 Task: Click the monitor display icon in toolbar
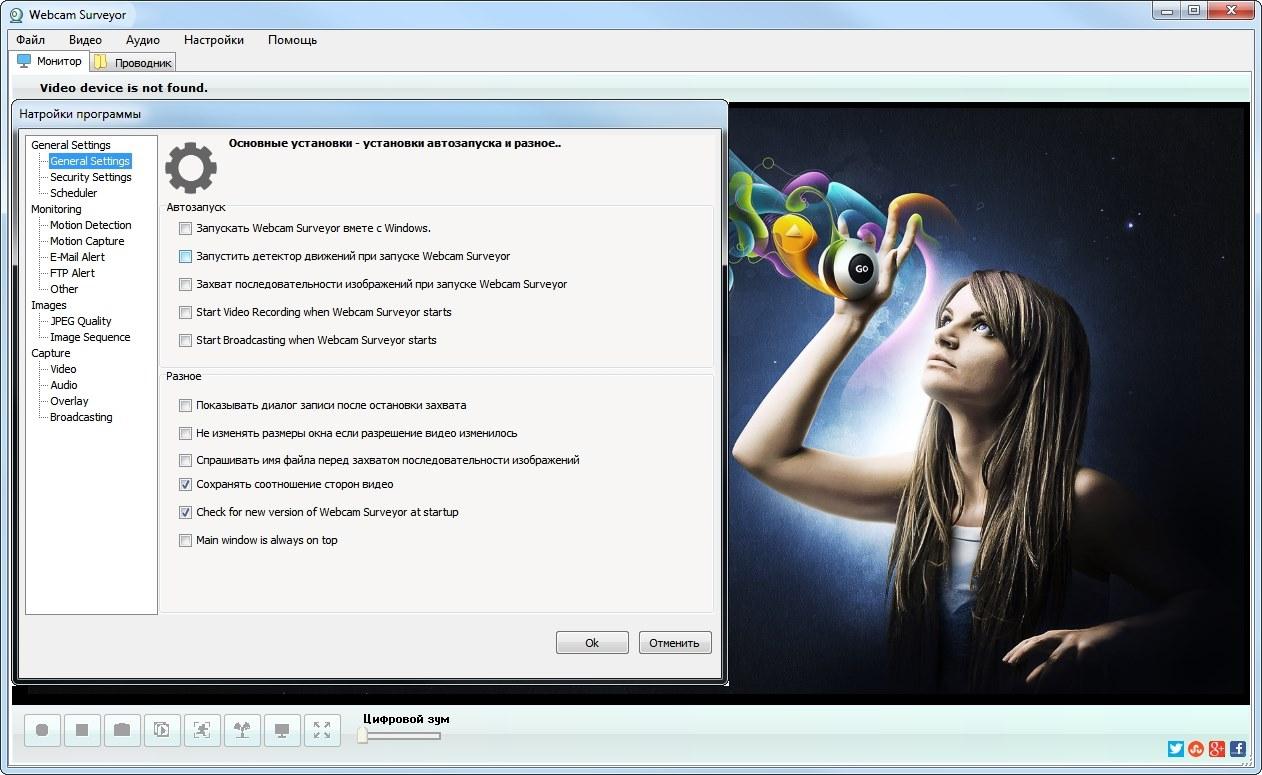tap(282, 730)
